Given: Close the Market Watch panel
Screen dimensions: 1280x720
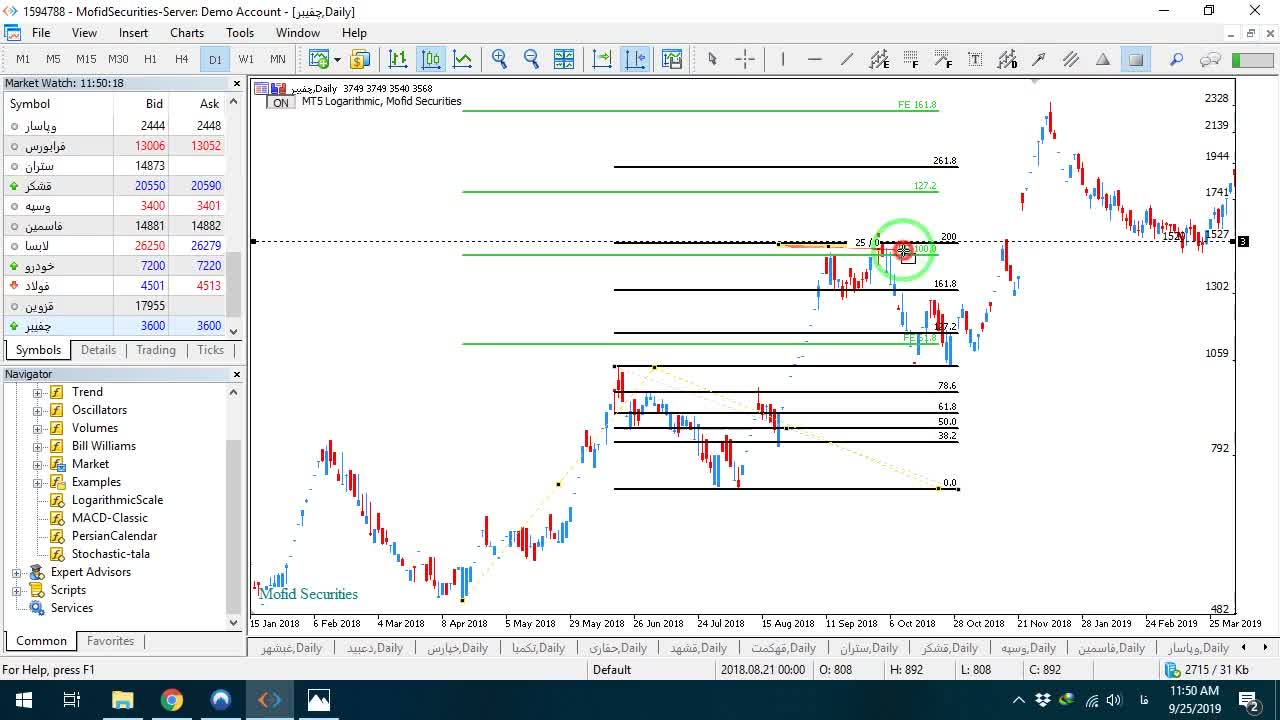Looking at the screenshot, I should [237, 83].
